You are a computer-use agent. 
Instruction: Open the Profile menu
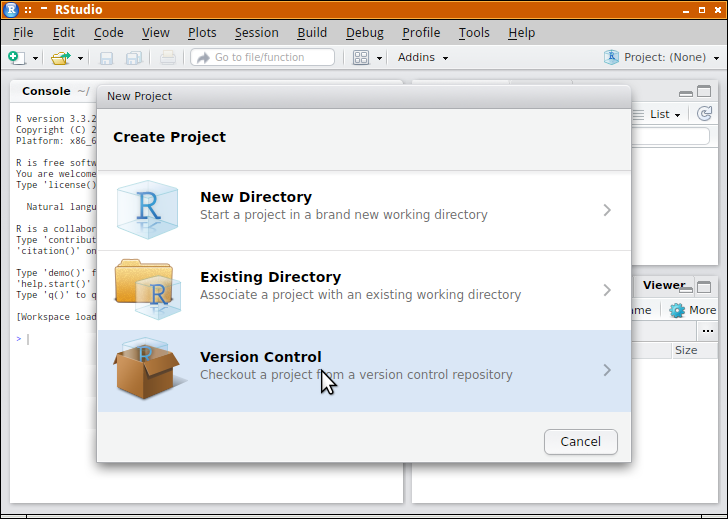421,32
